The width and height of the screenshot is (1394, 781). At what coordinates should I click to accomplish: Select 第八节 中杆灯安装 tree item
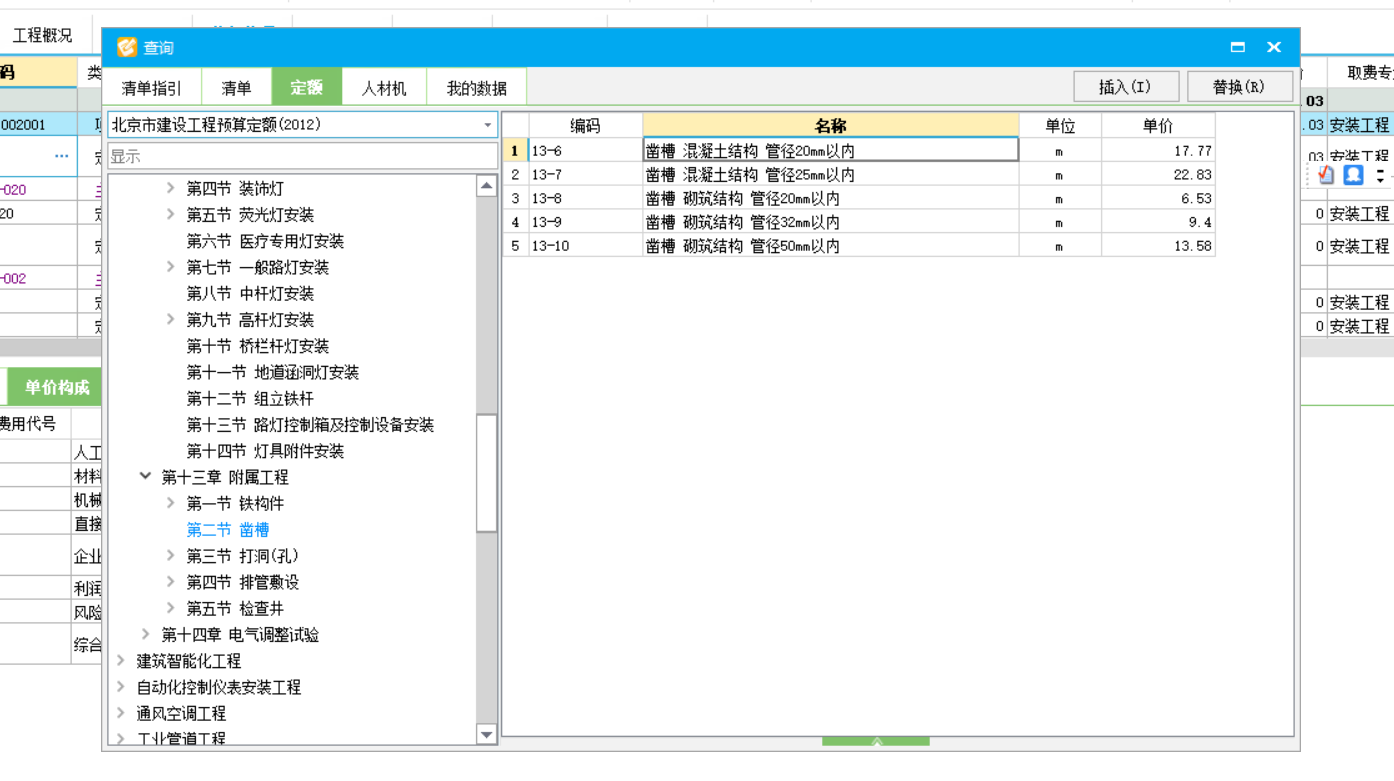coord(250,293)
